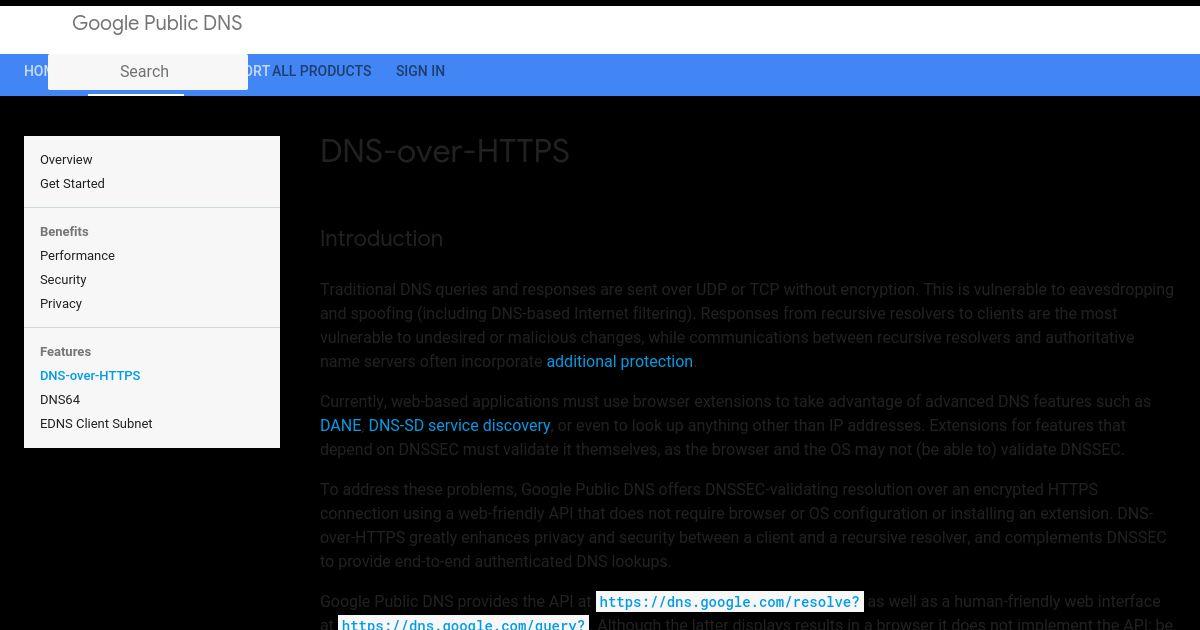Follow the DNS-SD service discovery link
Screen dimensions: 1200x630
459,425
